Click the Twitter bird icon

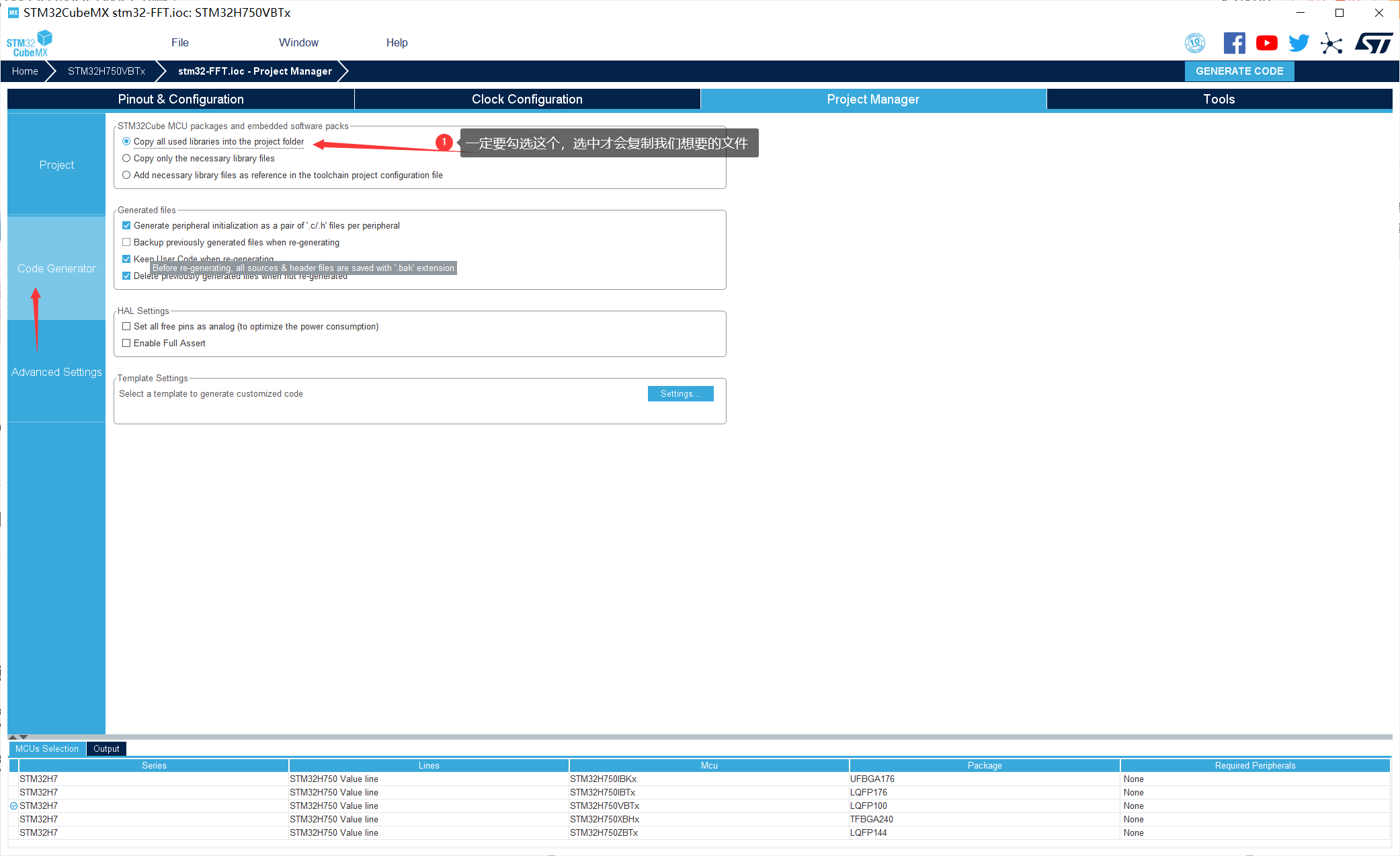pos(1299,43)
